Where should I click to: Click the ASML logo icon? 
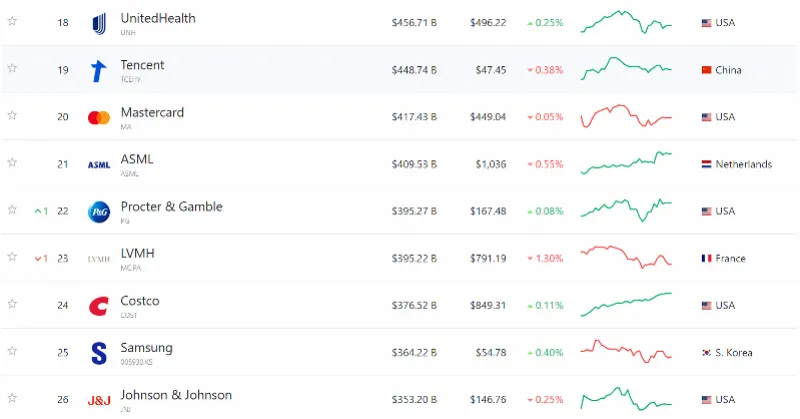pos(98,165)
